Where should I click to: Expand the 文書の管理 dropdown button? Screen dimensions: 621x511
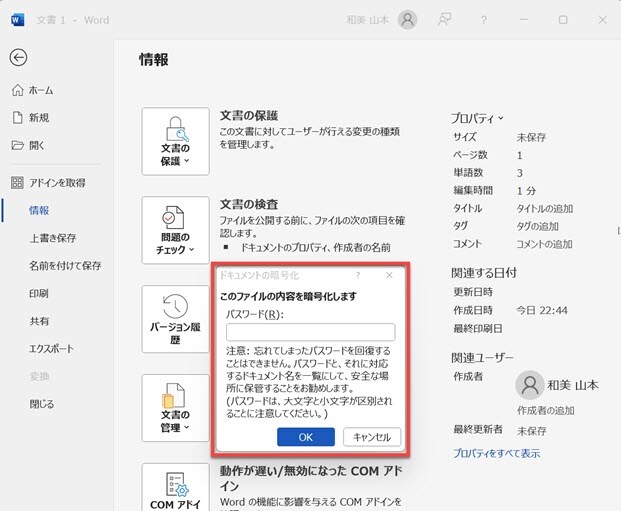click(x=176, y=407)
